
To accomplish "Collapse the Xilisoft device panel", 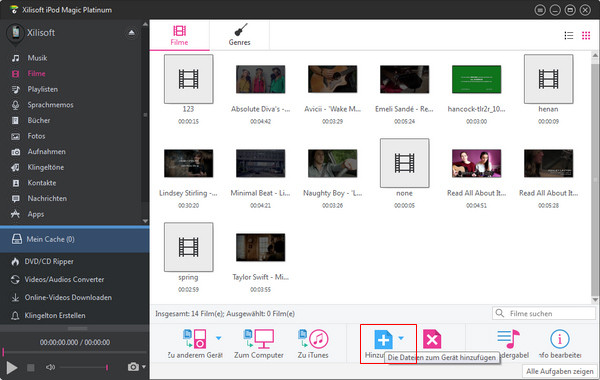I will coord(131,33).
